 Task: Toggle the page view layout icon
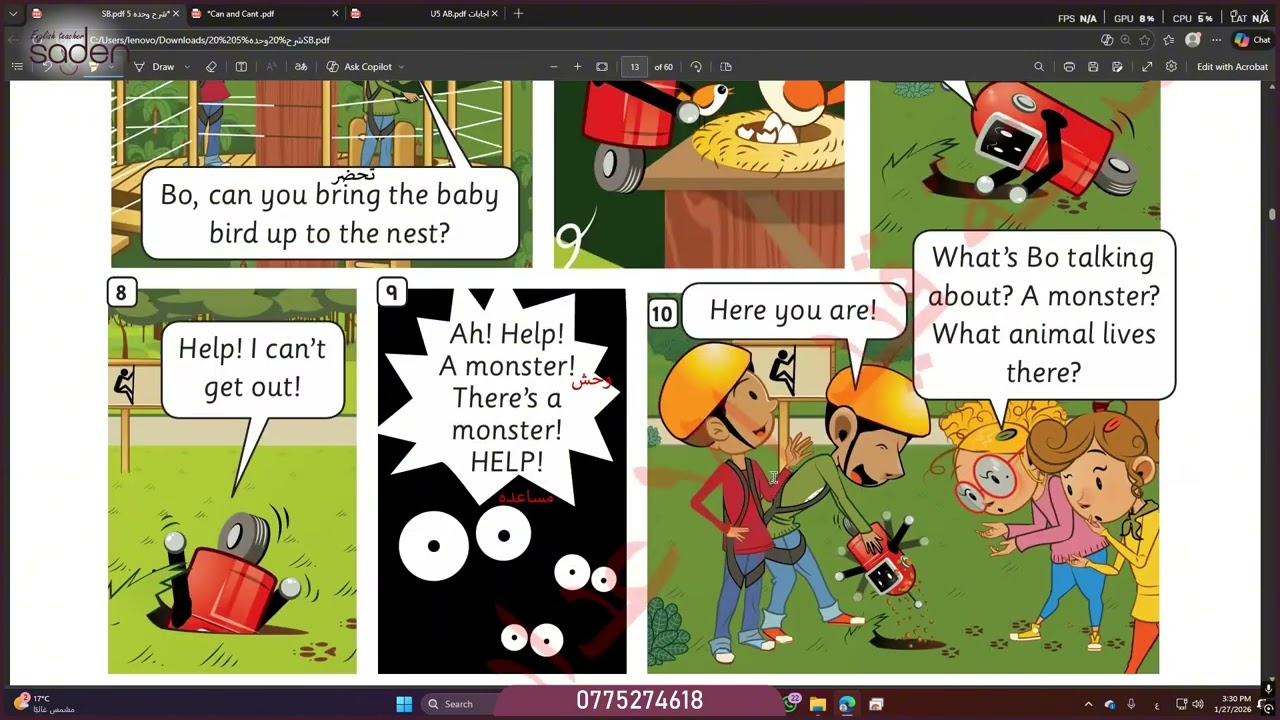coord(726,67)
